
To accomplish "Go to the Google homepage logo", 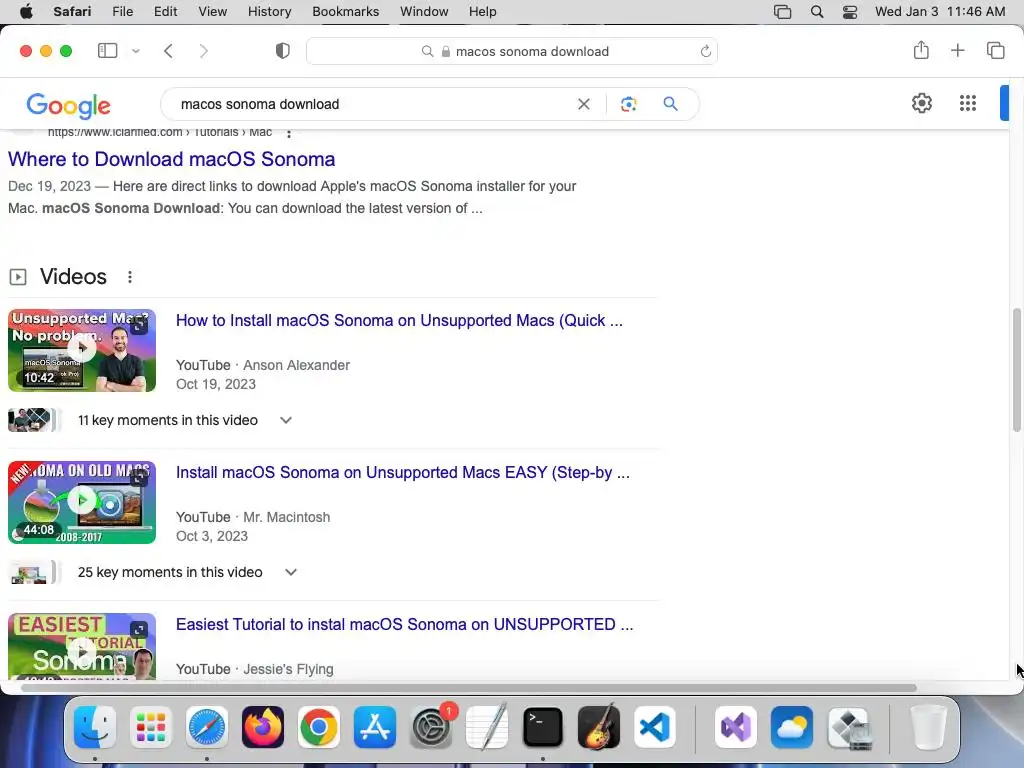I will click(x=69, y=104).
